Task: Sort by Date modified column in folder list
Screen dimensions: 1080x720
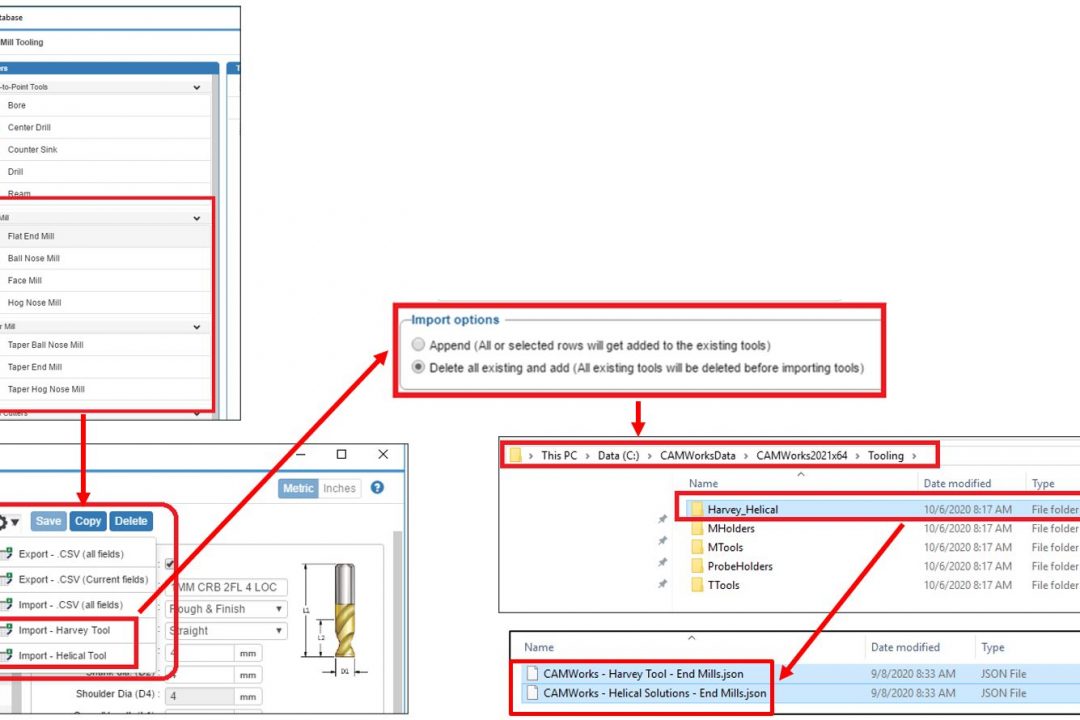Action: coord(957,484)
